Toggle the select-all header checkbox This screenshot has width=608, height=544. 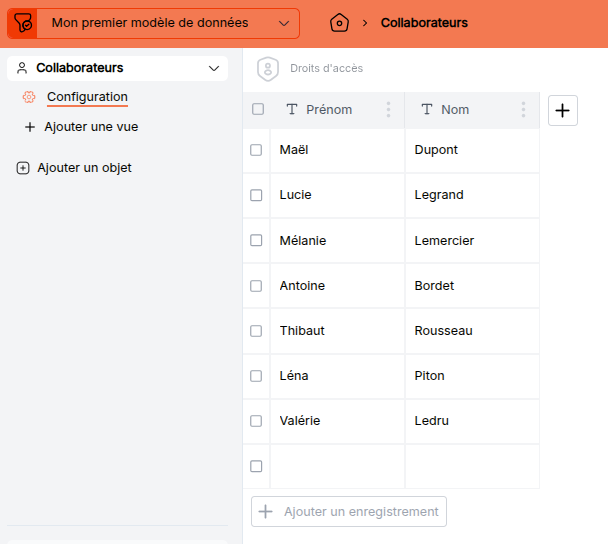[257, 109]
